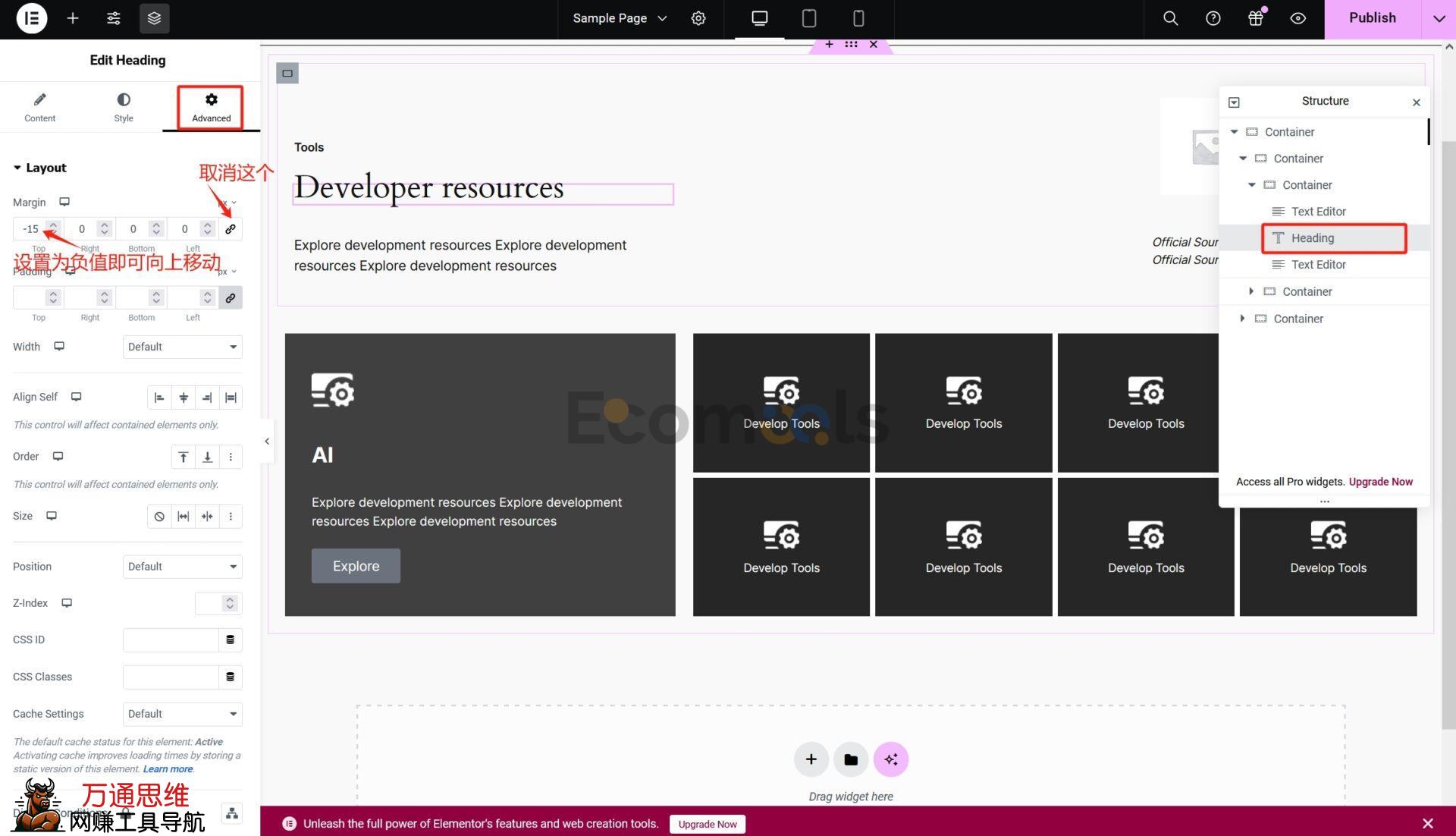Open Upgrade Now link in Structure
Viewport: 1456px width, 836px height.
1380,482
